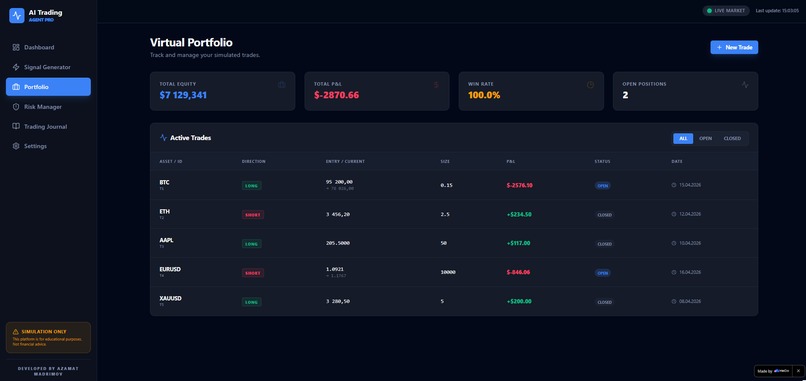Filter trades by OPEN
This screenshot has width=806, height=381.
705,138
